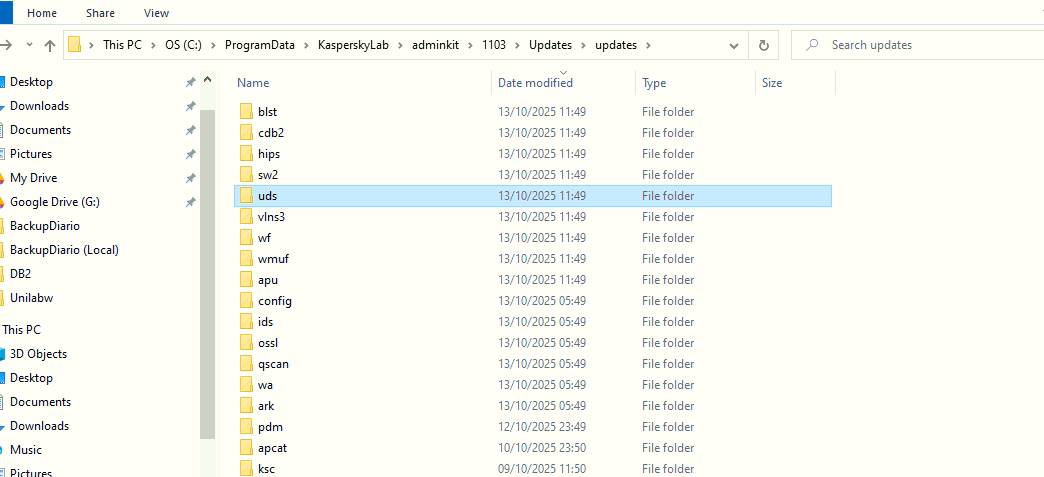1044x477 pixels.
Task: Select the blst folder icon
Action: click(246, 112)
